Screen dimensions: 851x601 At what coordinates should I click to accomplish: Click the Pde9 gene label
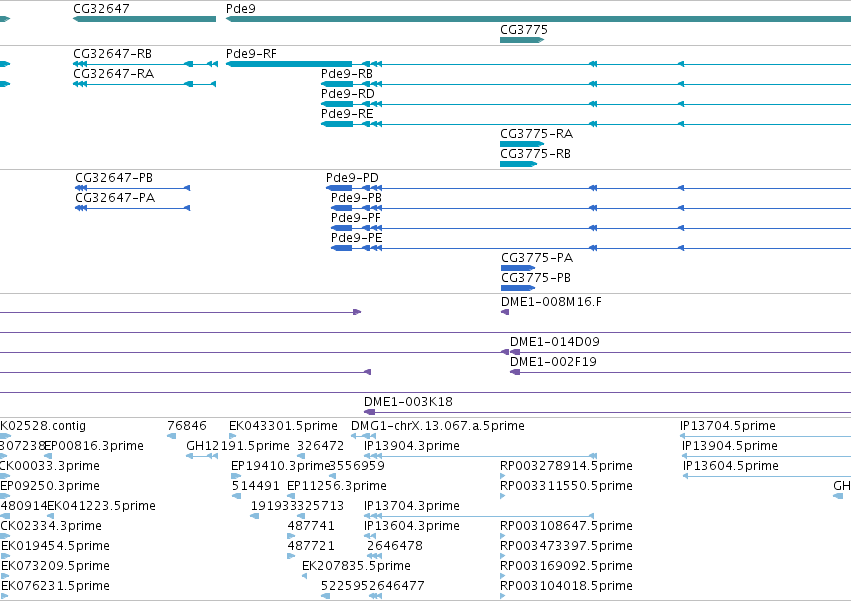pyautogui.click(x=240, y=9)
